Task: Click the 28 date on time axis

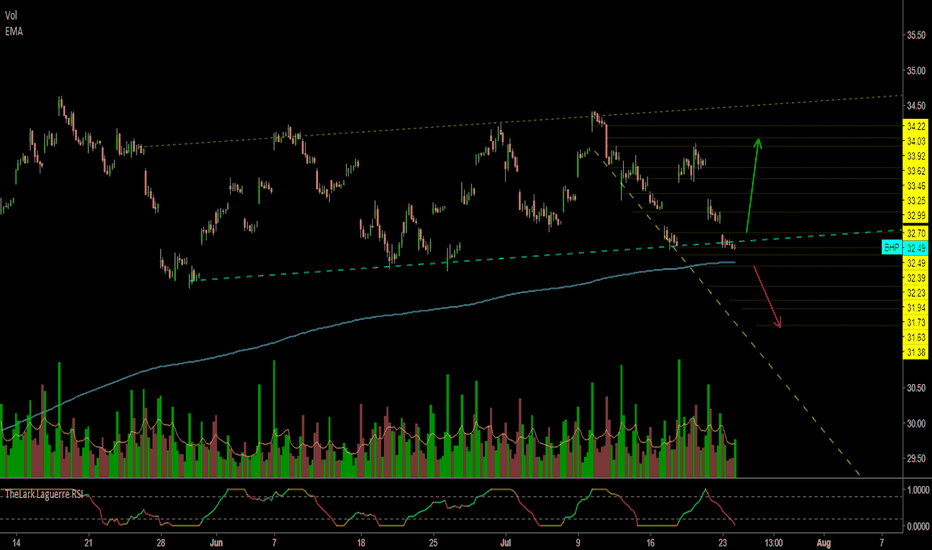Action: point(161,542)
